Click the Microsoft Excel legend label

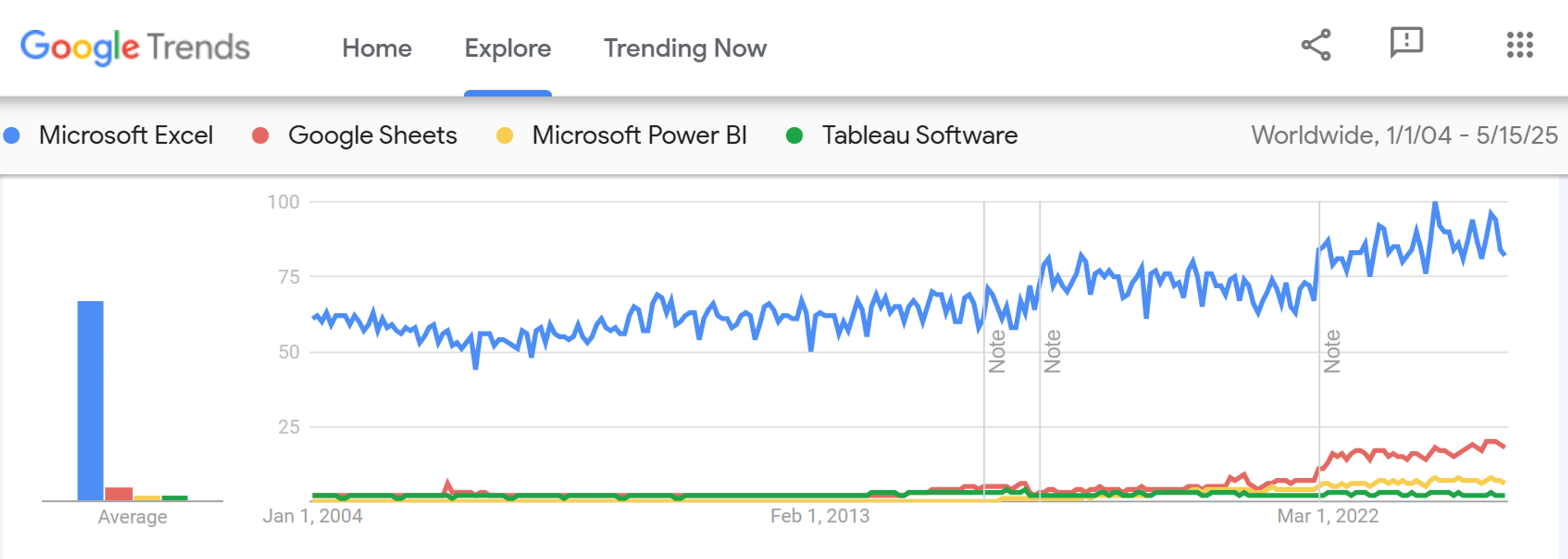coord(127,135)
